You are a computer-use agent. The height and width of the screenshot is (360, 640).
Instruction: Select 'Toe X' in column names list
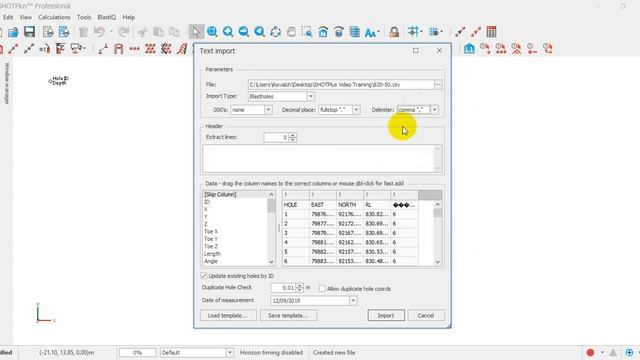[x=211, y=231]
